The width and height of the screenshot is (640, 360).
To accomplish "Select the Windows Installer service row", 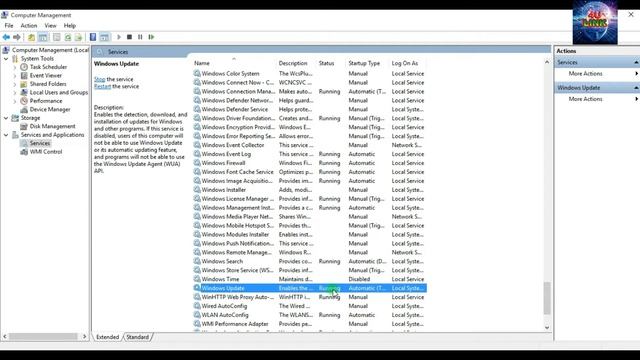I will [x=310, y=190].
